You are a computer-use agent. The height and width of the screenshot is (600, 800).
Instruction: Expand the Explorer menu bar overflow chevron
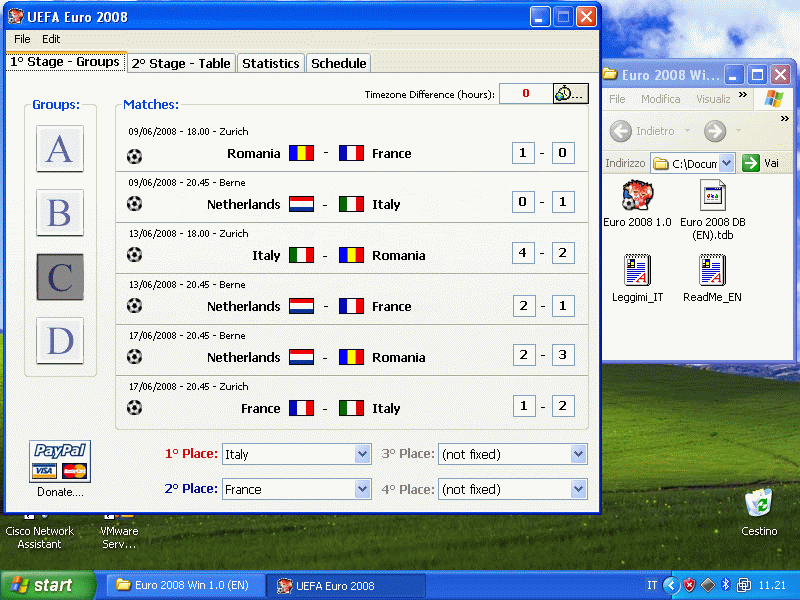point(743,95)
